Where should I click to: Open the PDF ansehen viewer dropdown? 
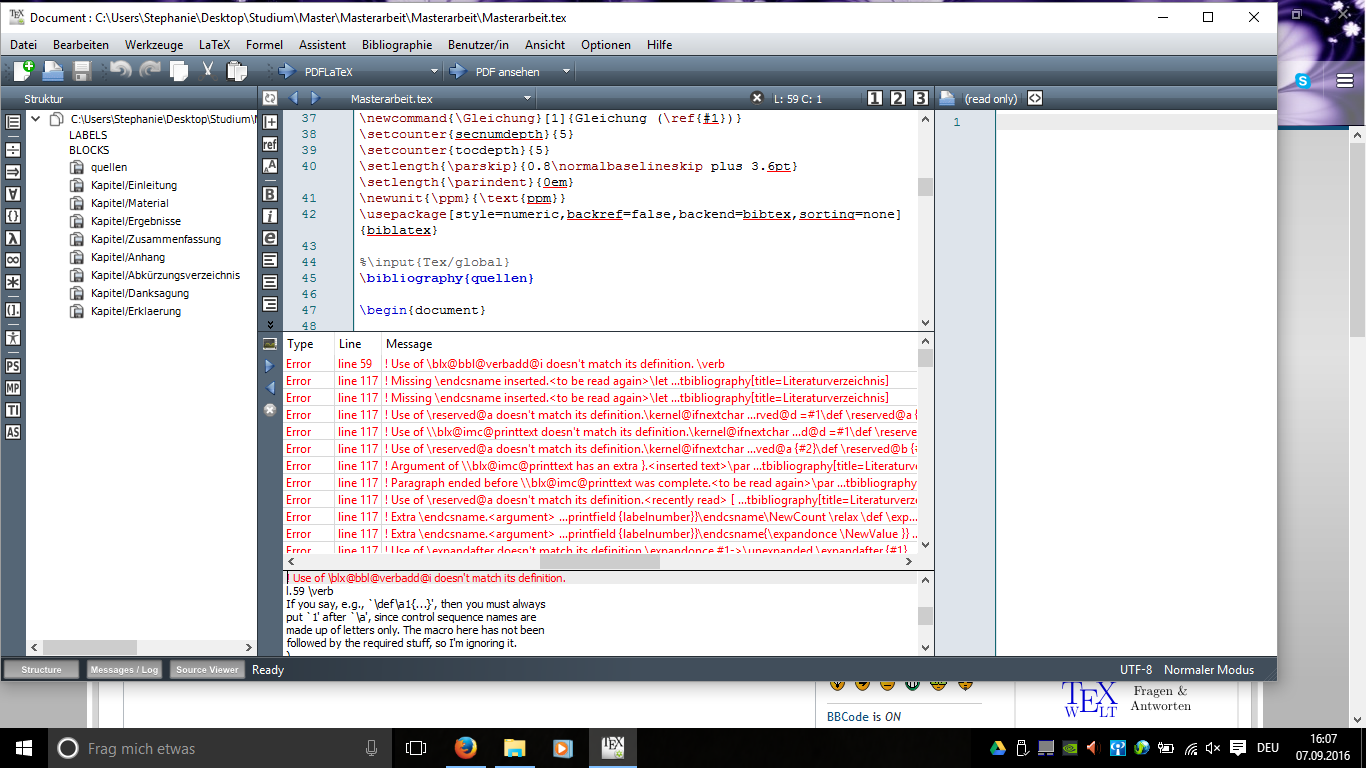[566, 71]
